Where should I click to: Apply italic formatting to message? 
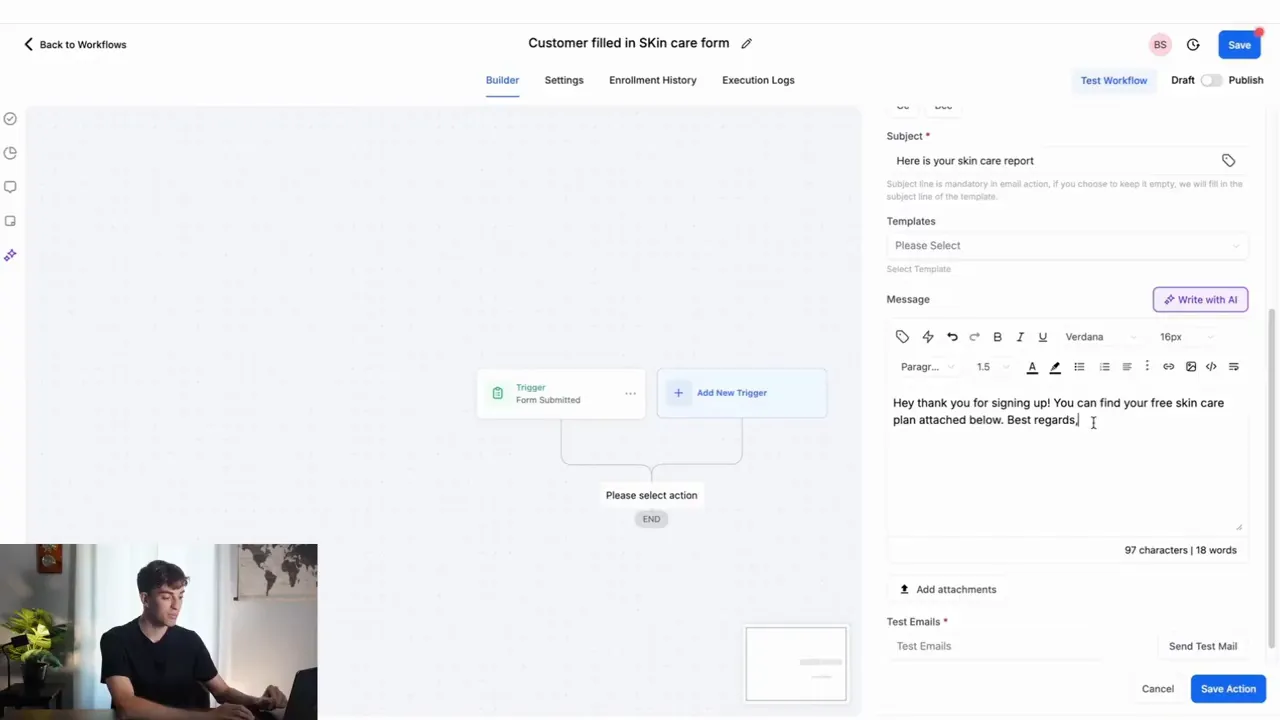(x=1020, y=337)
